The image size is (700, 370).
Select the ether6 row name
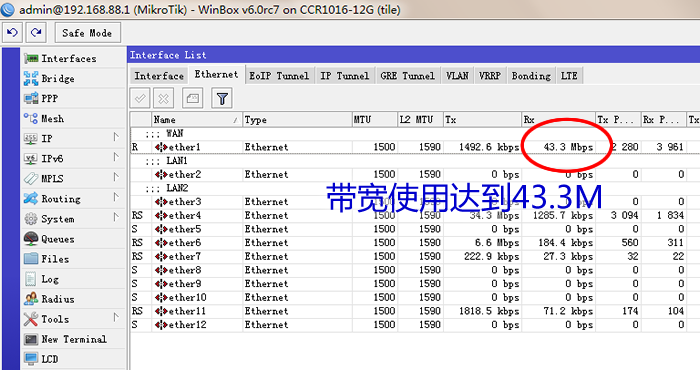point(185,243)
